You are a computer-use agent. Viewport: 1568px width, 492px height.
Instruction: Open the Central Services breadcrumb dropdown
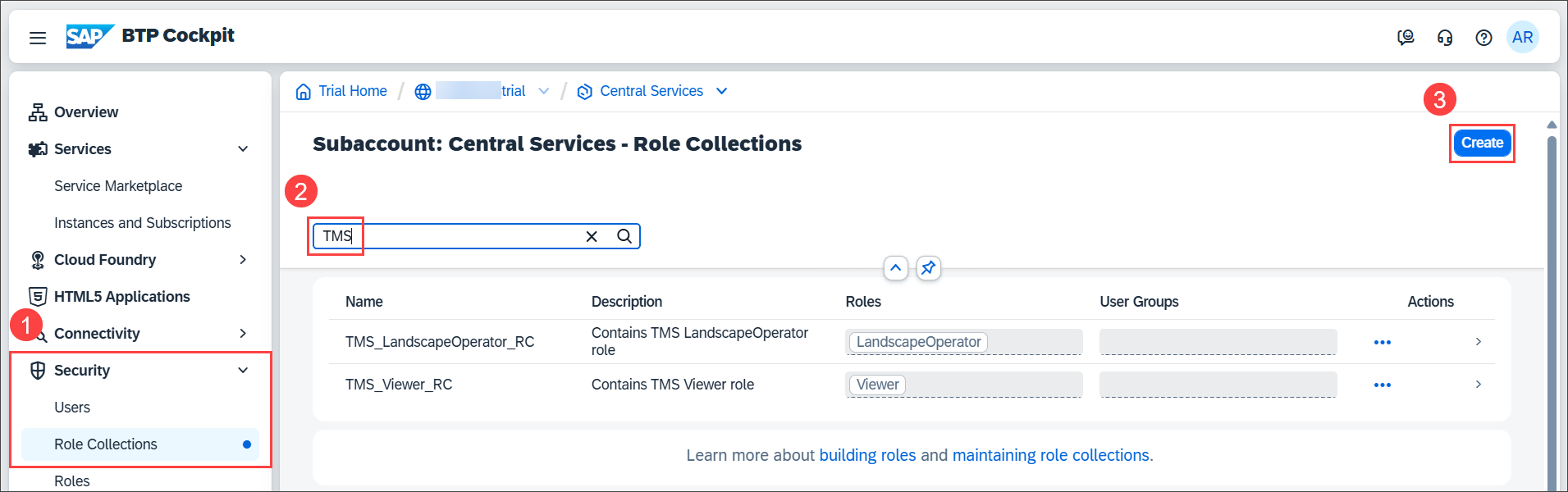(x=721, y=91)
